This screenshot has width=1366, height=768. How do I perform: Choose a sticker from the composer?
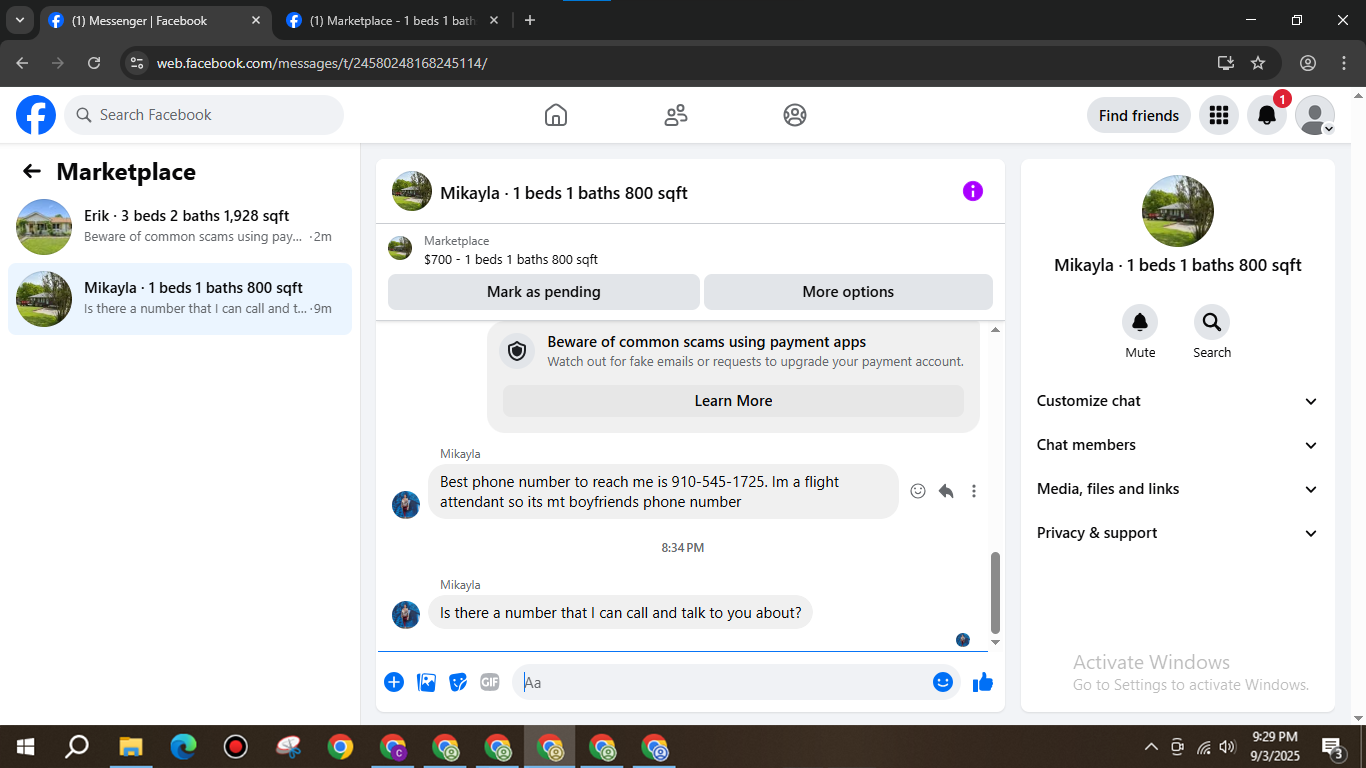pyautogui.click(x=458, y=682)
